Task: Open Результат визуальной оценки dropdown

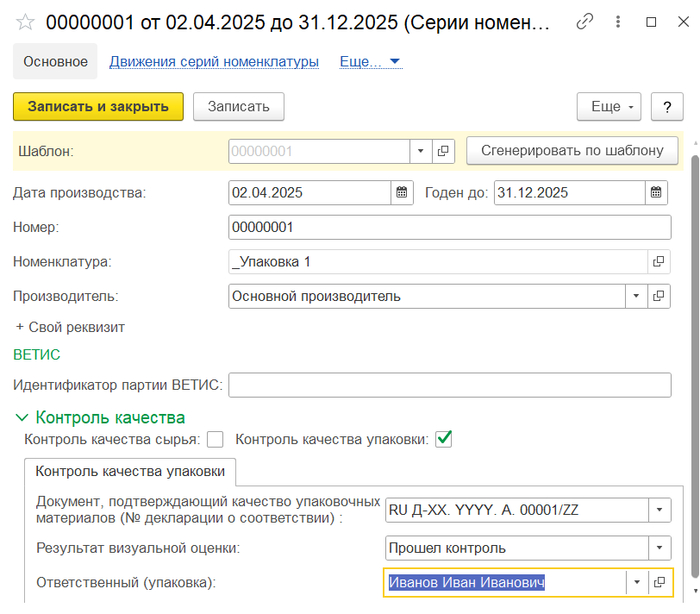Action: [659, 548]
